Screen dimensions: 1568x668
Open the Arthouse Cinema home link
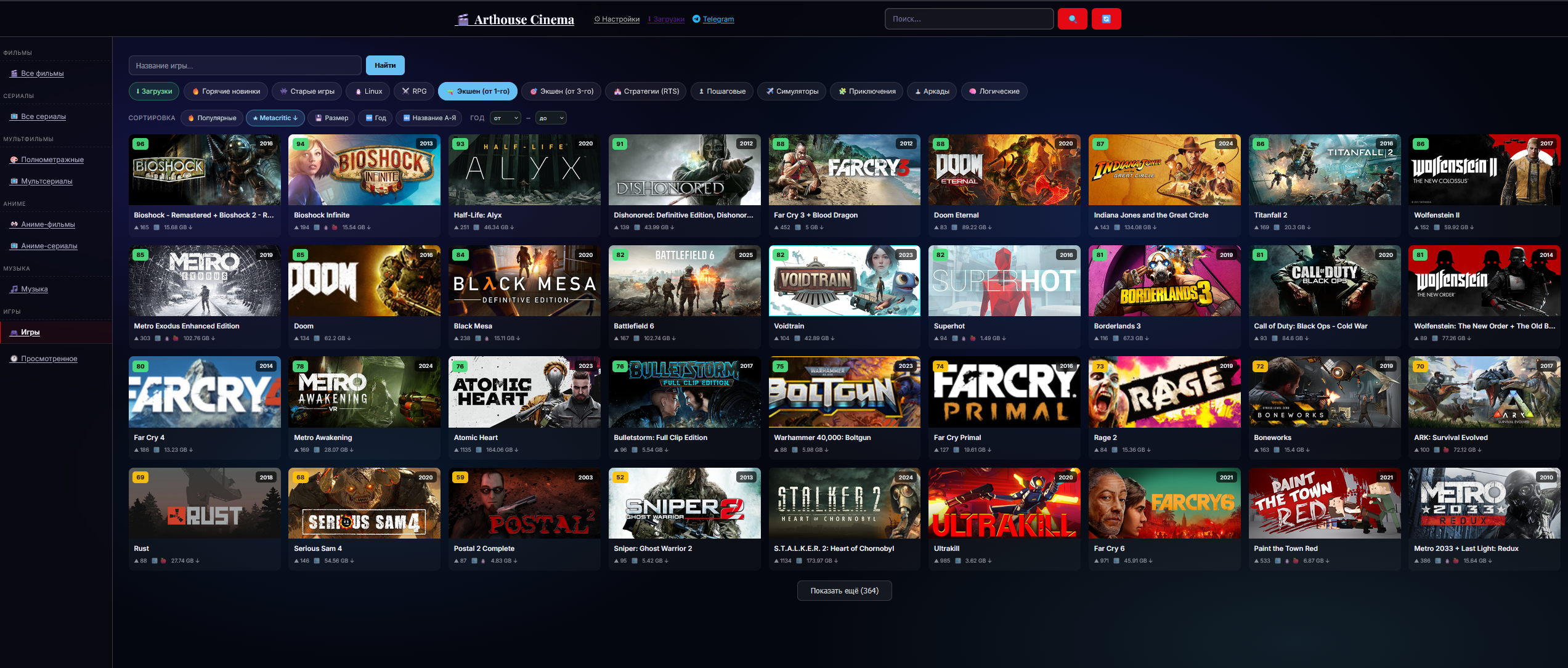point(515,20)
